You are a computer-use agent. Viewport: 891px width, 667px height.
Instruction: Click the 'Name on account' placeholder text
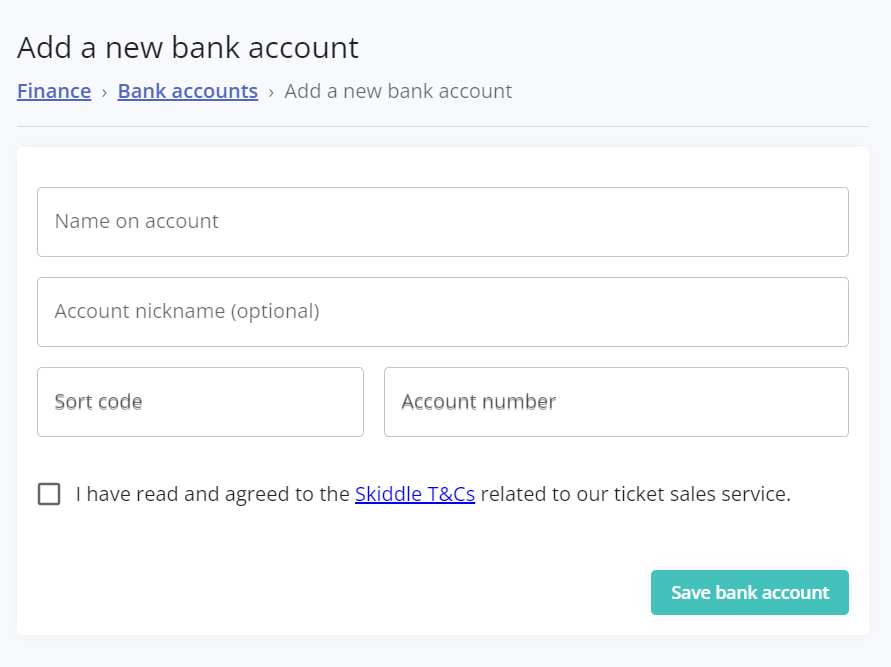point(136,222)
